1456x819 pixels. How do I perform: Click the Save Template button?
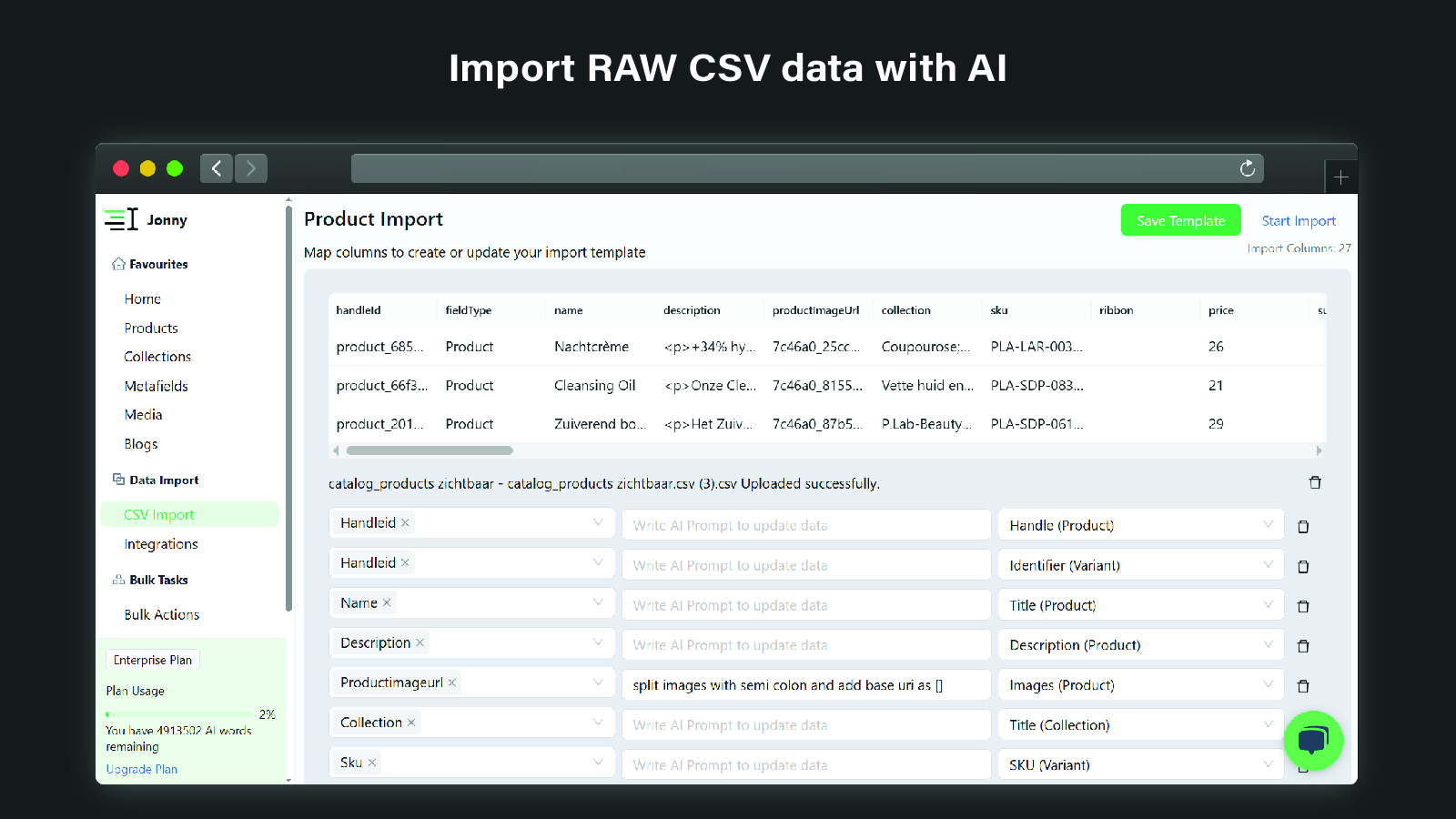click(1180, 220)
